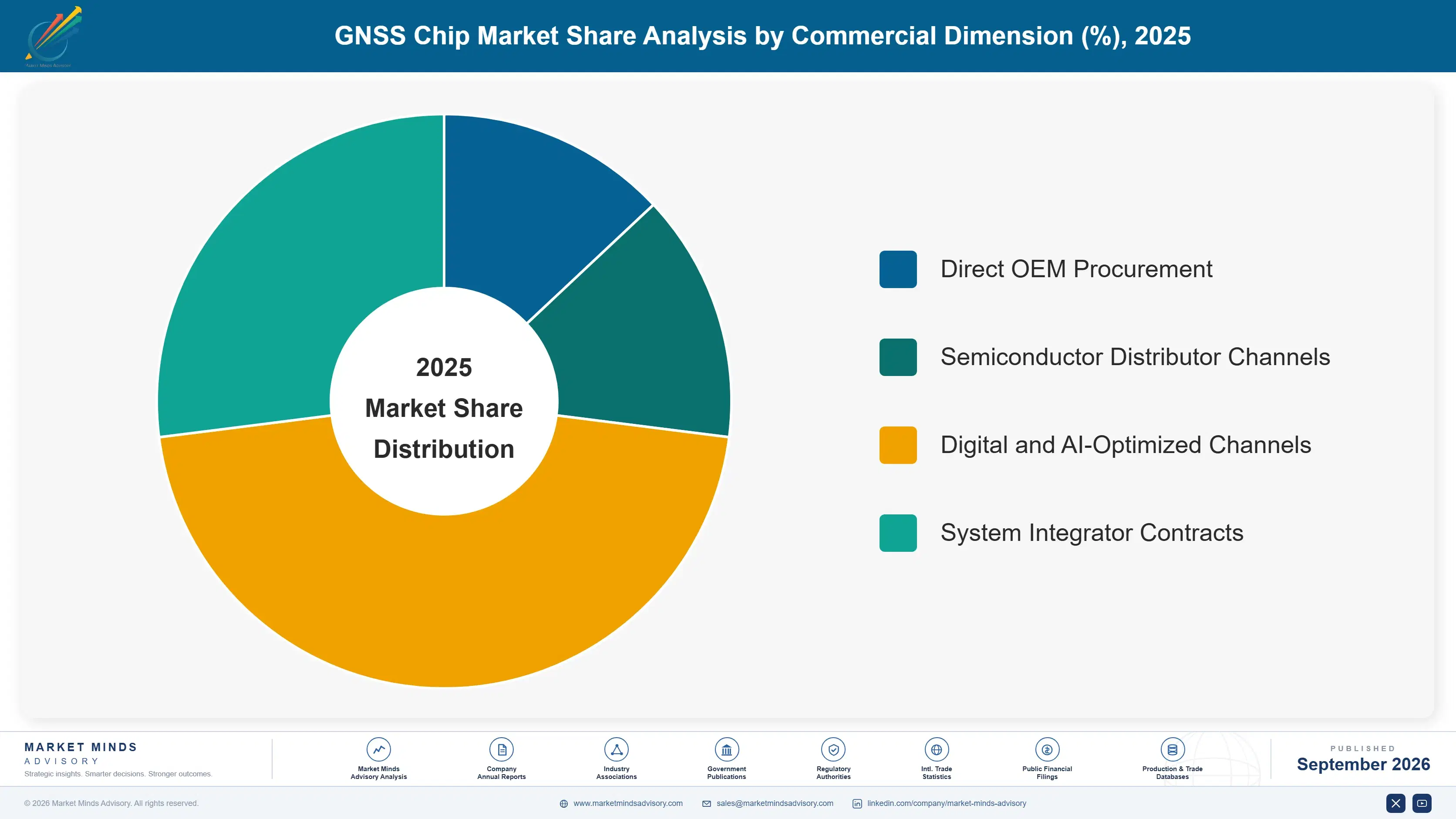Click the Direct OEM Procurement blue swatch
The height and width of the screenshot is (819, 1456).
coord(897,269)
